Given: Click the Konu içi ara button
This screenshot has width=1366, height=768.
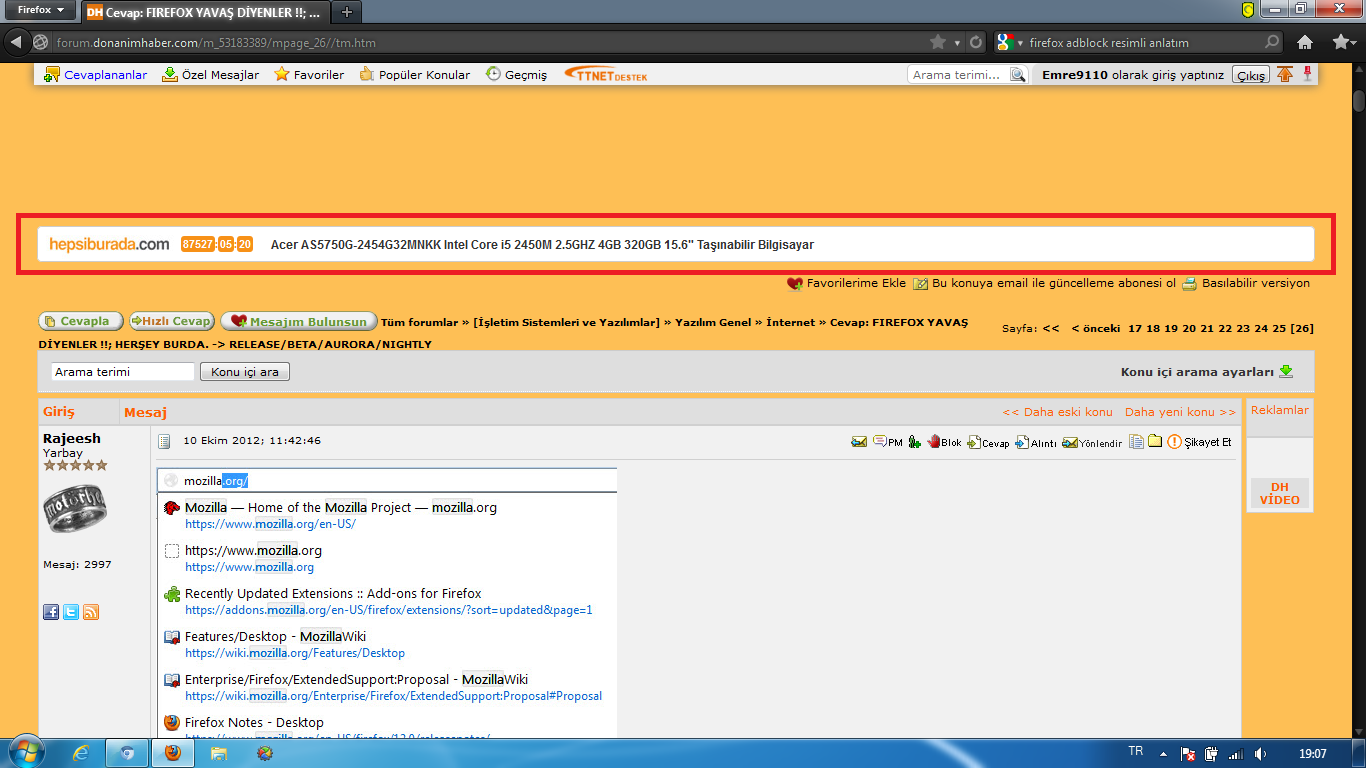Looking at the screenshot, I should coord(245,371).
